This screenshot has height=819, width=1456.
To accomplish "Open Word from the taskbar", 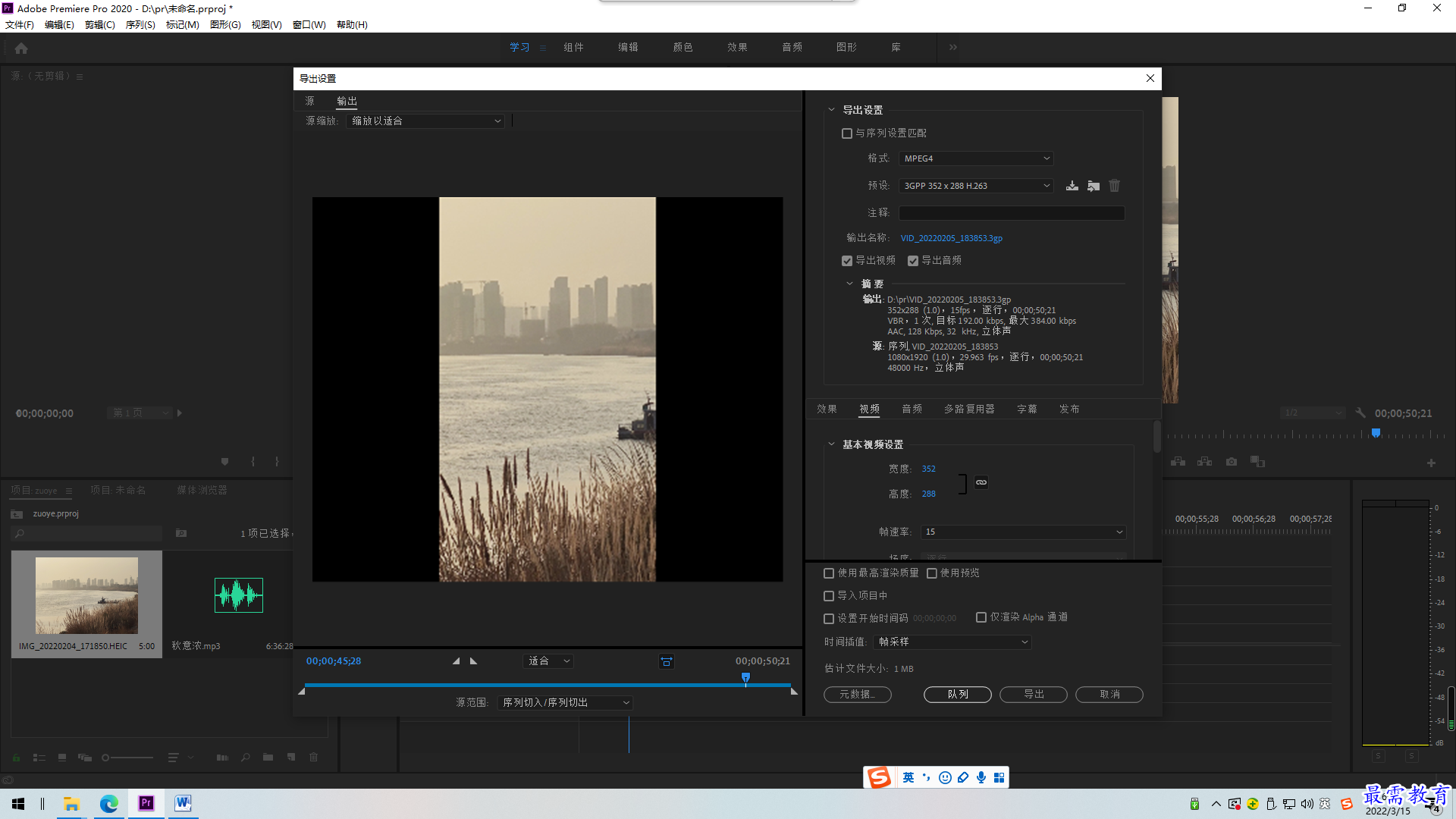I will (x=183, y=803).
